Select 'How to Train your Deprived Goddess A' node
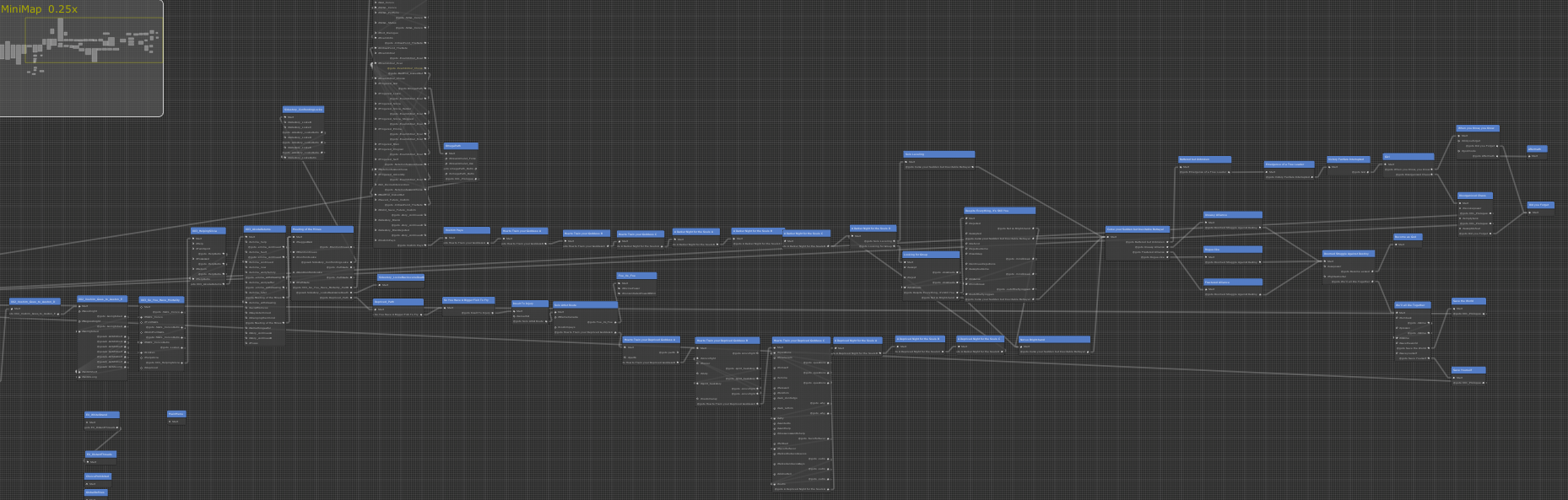 pos(651,341)
